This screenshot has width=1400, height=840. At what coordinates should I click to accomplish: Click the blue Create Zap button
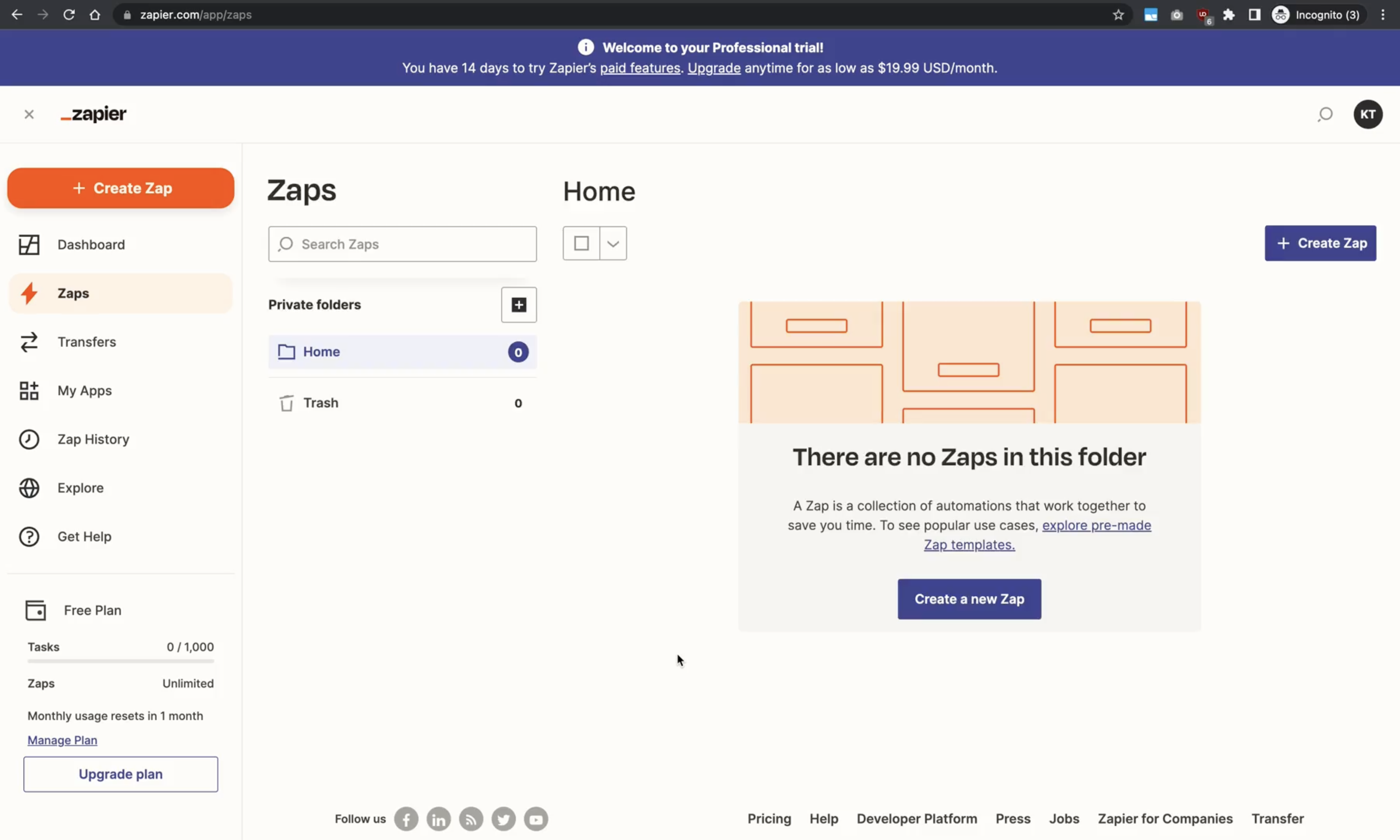[x=1320, y=243]
